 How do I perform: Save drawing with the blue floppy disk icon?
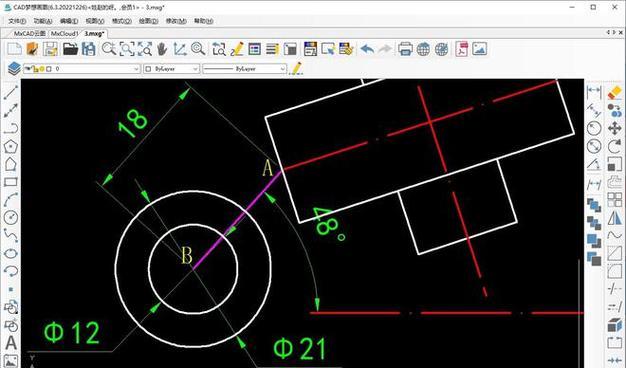pyautogui.click(x=89, y=49)
